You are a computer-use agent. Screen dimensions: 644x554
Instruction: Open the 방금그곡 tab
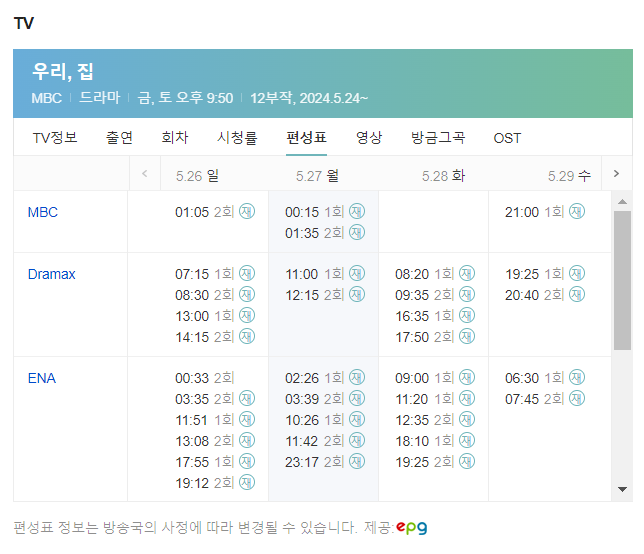click(x=438, y=138)
